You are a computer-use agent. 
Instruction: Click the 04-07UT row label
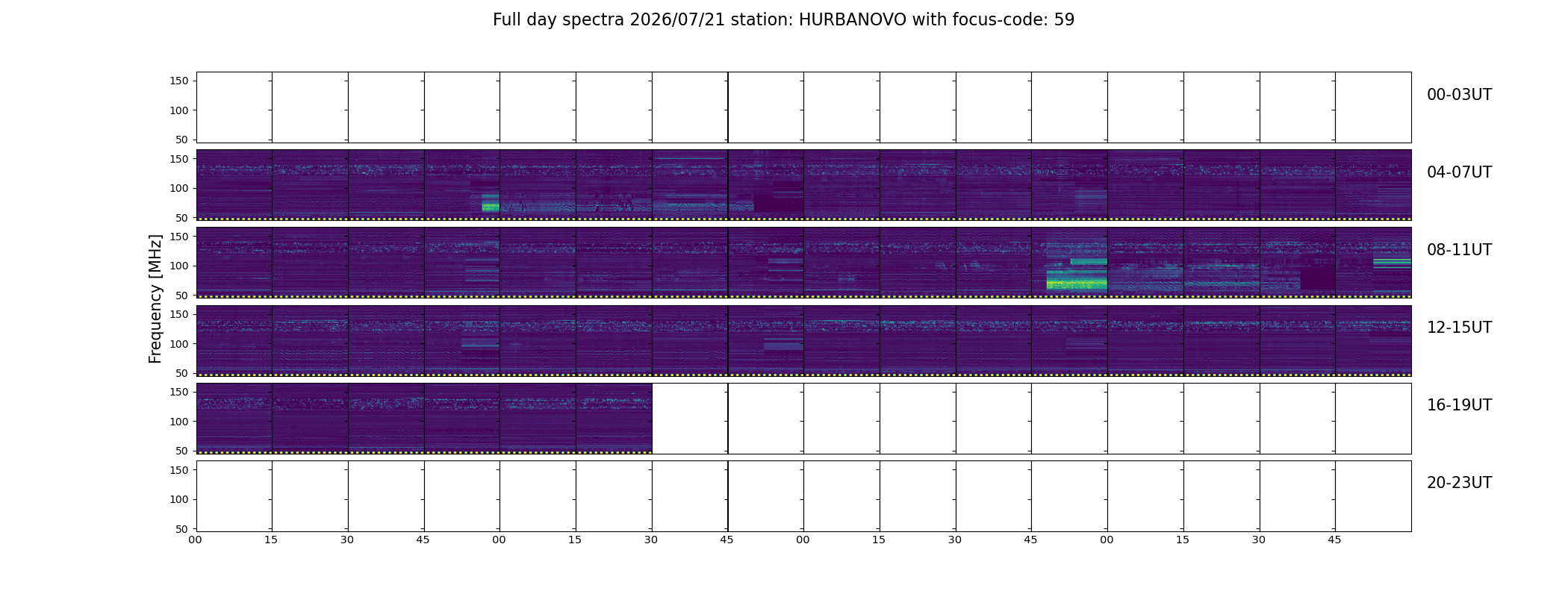click(x=1459, y=172)
